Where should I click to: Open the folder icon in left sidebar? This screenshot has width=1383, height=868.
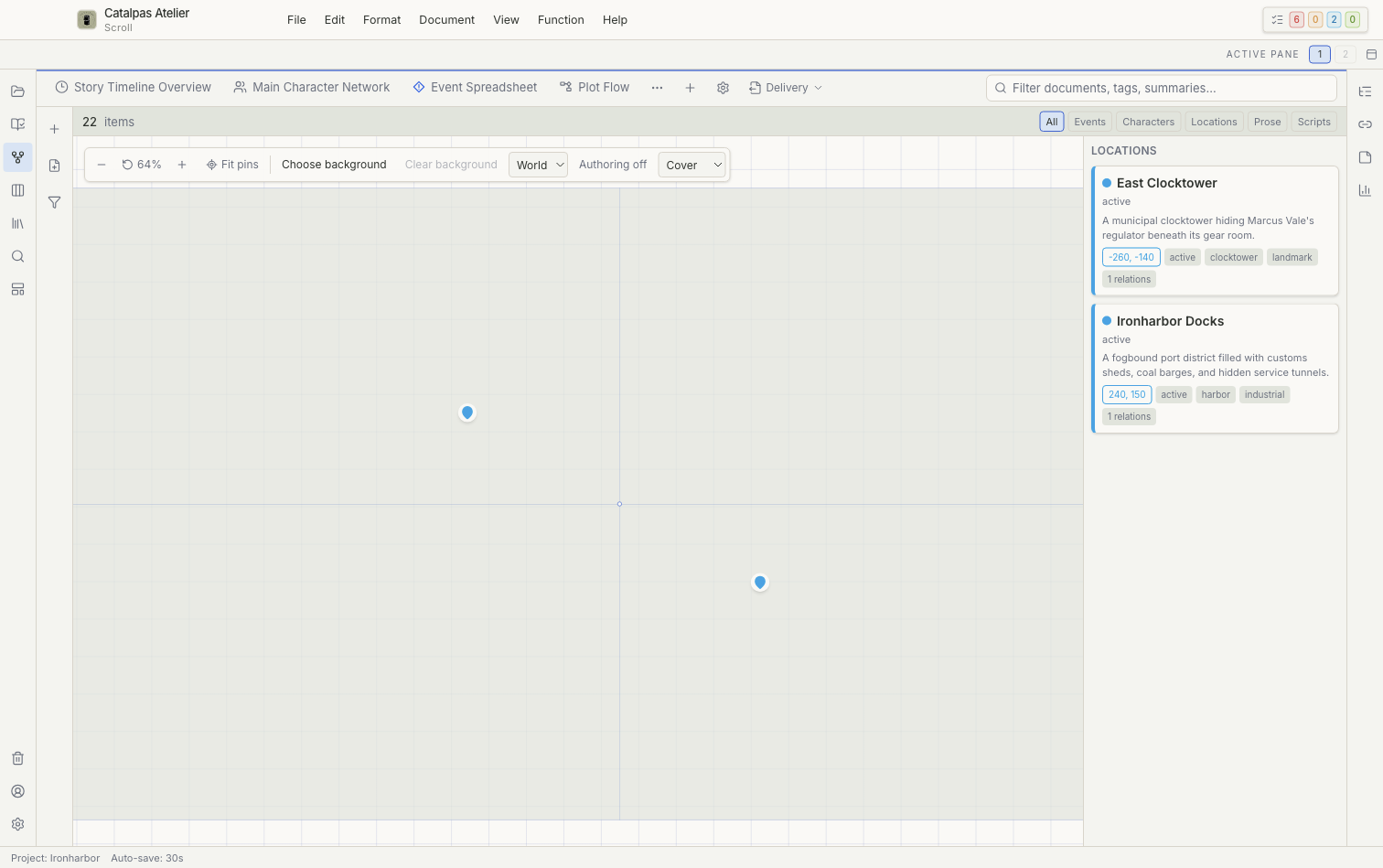pos(17,91)
